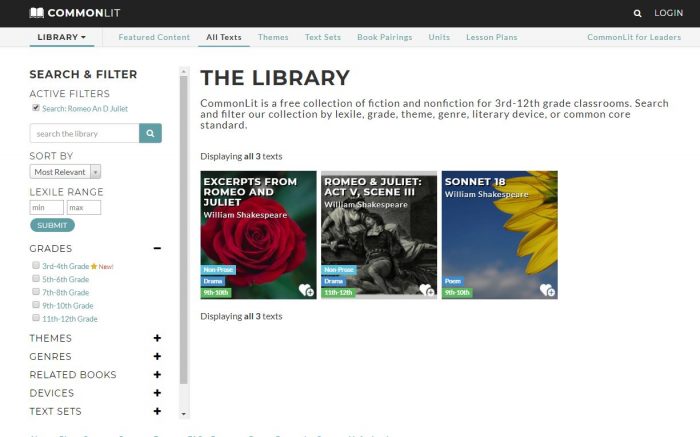Viewport: 700px width, 437px height.
Task: Click the Search: Romeo An D Juliet label
Action: pos(85,108)
